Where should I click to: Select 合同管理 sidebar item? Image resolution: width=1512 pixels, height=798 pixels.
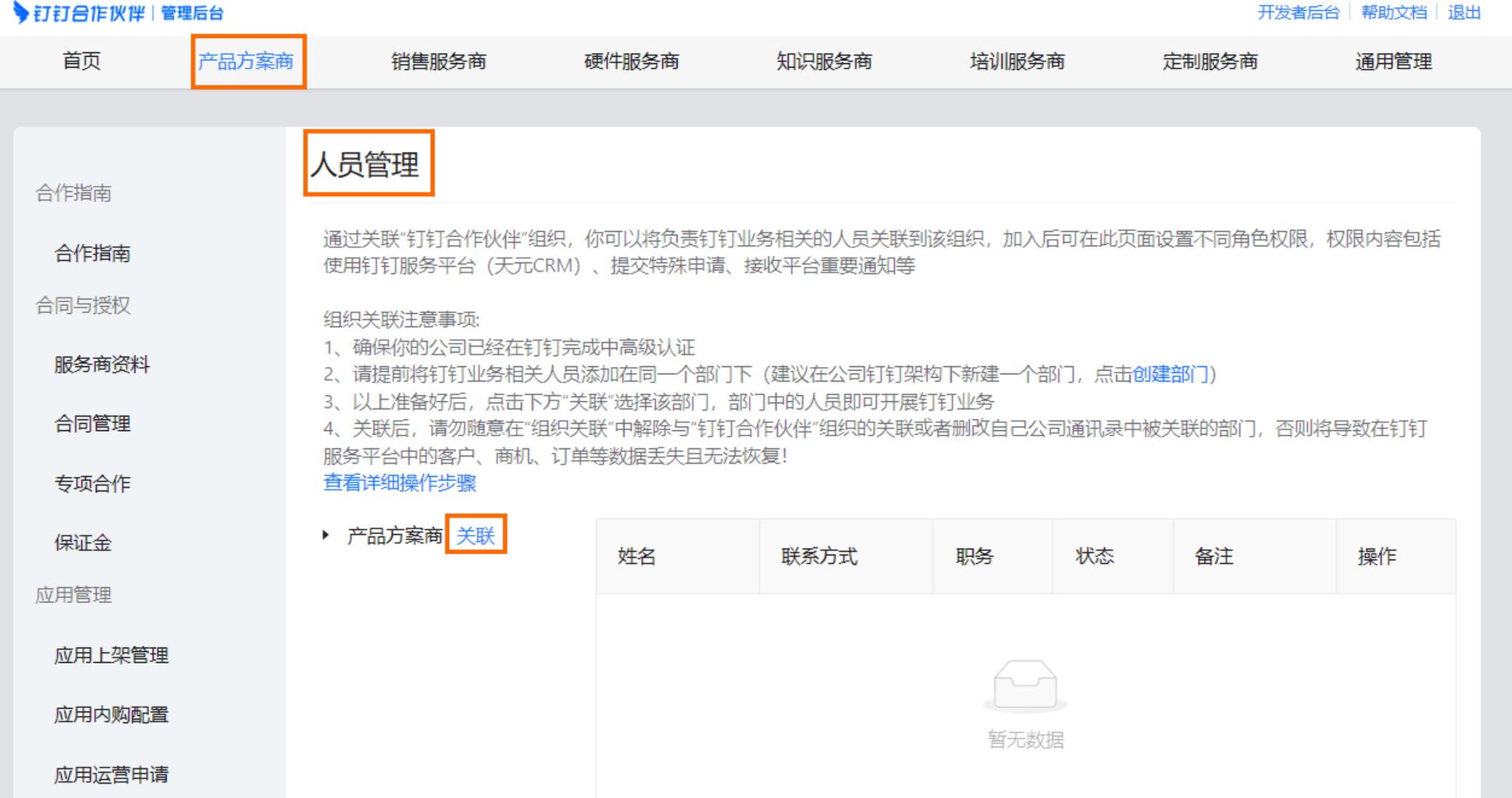92,424
